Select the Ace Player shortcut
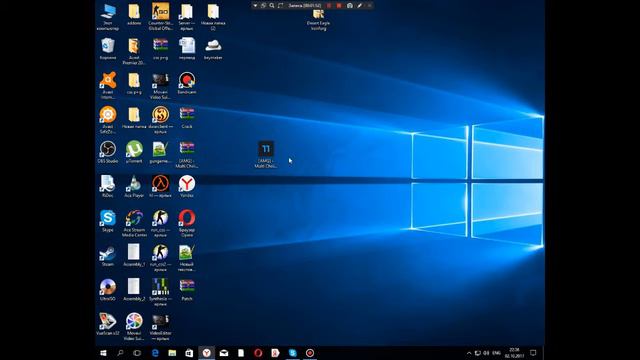640x360 pixels. (134, 187)
